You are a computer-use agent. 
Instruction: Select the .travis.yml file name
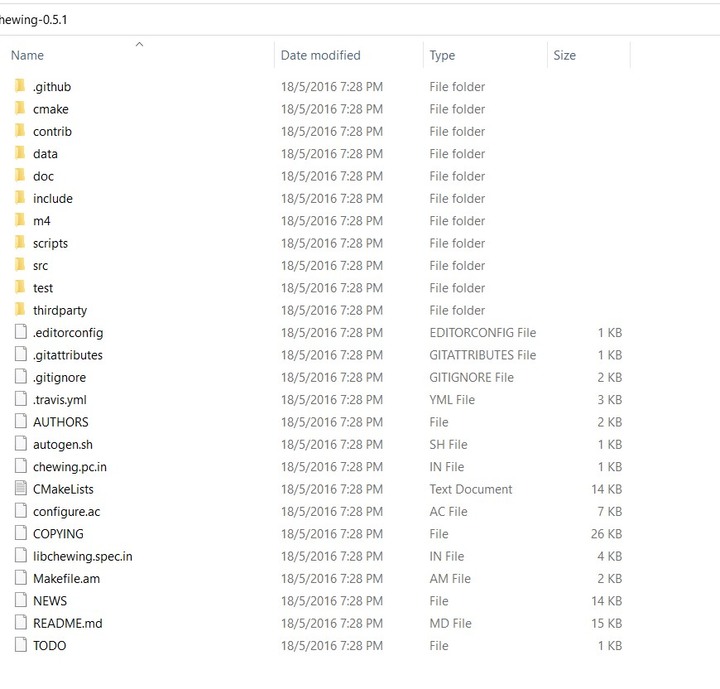60,400
